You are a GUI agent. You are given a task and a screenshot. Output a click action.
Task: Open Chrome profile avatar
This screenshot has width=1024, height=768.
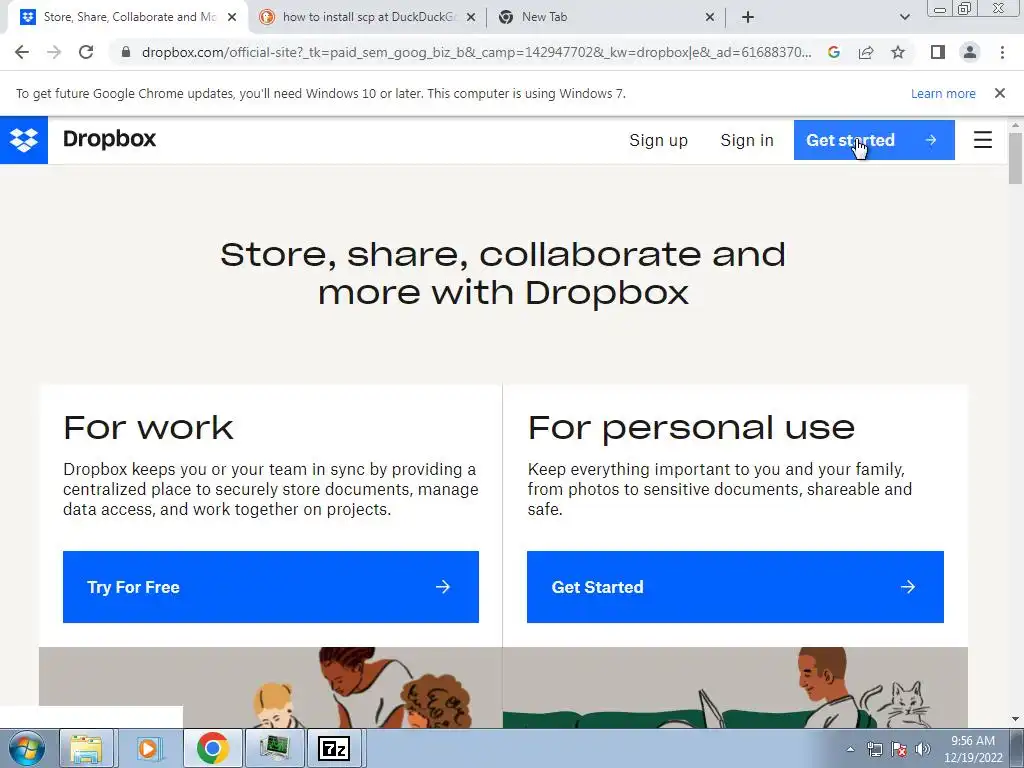(970, 52)
